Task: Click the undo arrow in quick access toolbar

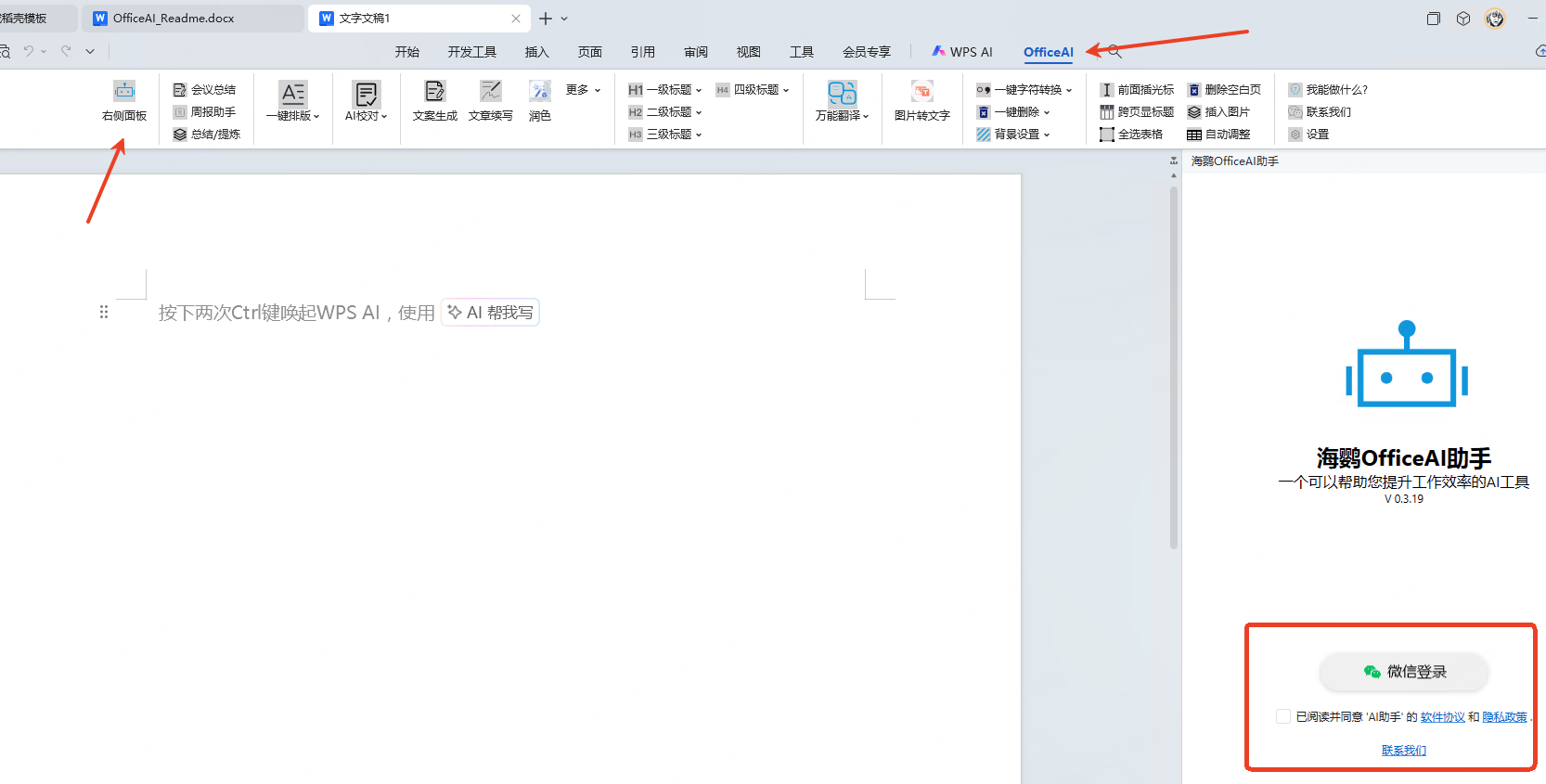Action: 29,51
